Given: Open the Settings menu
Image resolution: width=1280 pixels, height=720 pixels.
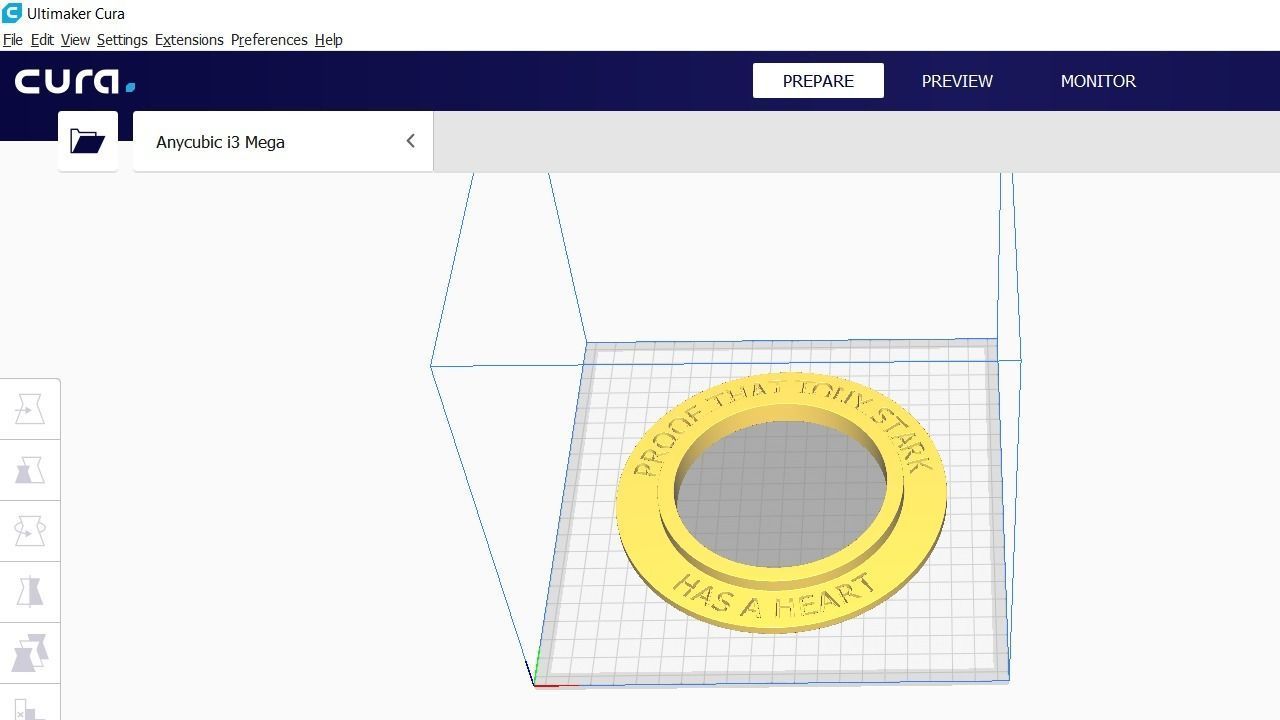Looking at the screenshot, I should coord(122,40).
